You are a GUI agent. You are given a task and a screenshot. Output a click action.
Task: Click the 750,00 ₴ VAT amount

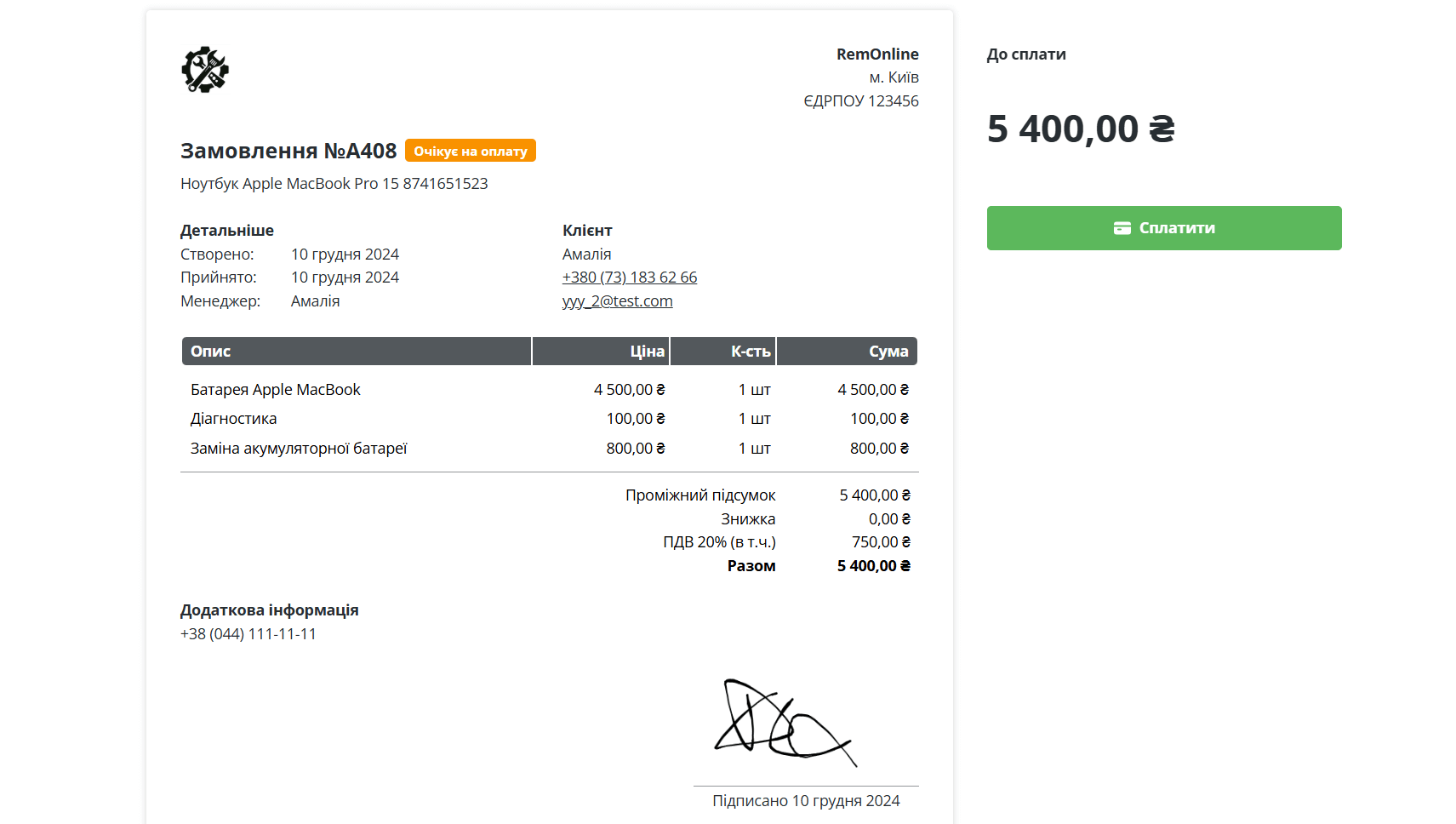(881, 542)
